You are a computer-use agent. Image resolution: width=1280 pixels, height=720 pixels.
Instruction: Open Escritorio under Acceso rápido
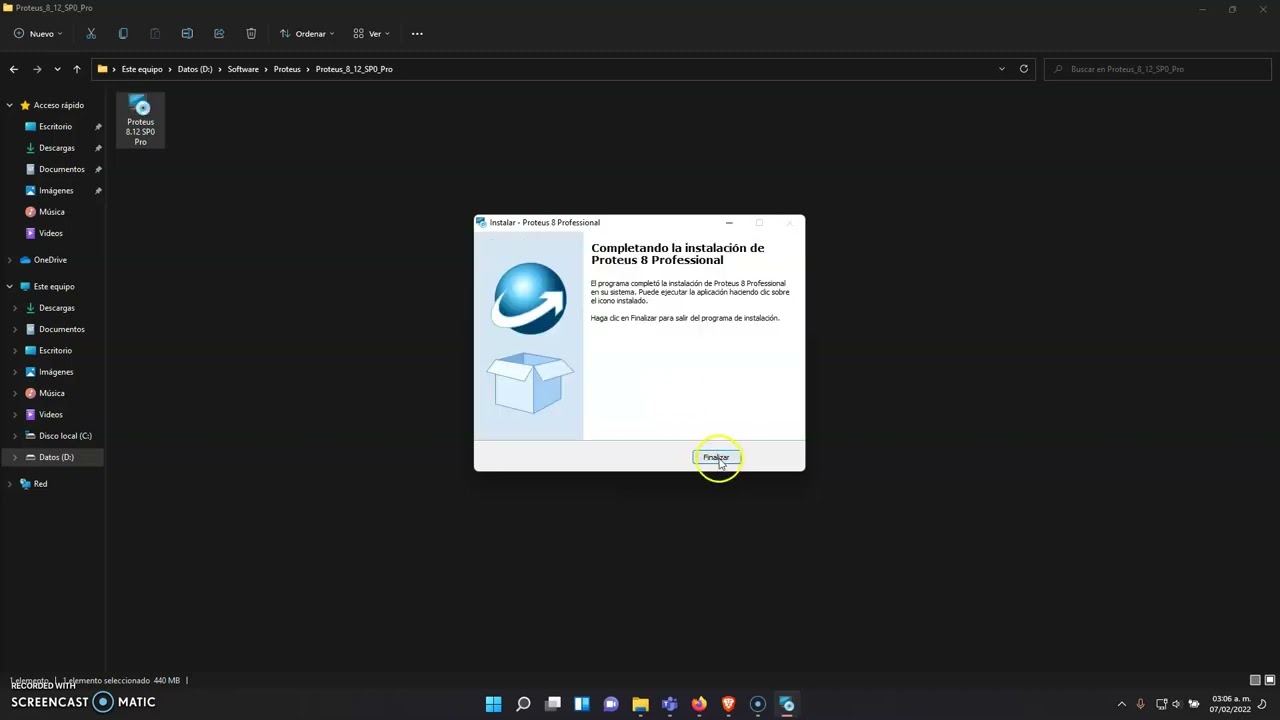click(55, 127)
